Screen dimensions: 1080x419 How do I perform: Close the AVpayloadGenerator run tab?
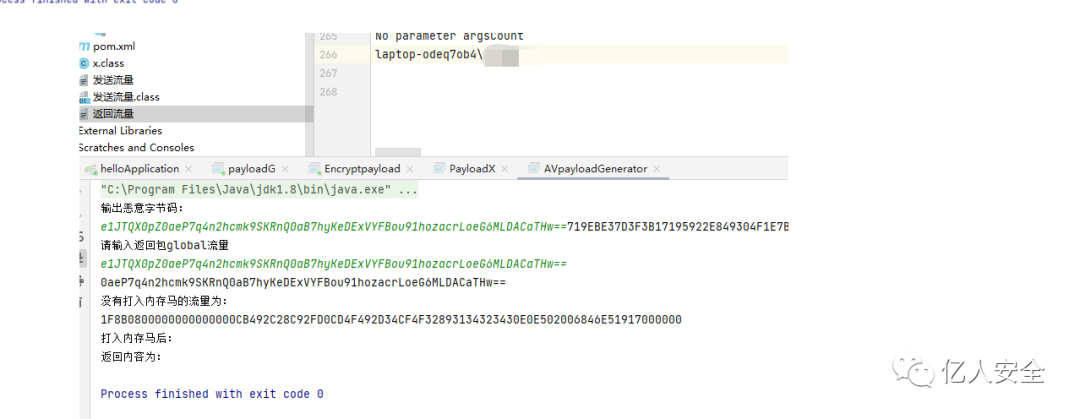656,169
